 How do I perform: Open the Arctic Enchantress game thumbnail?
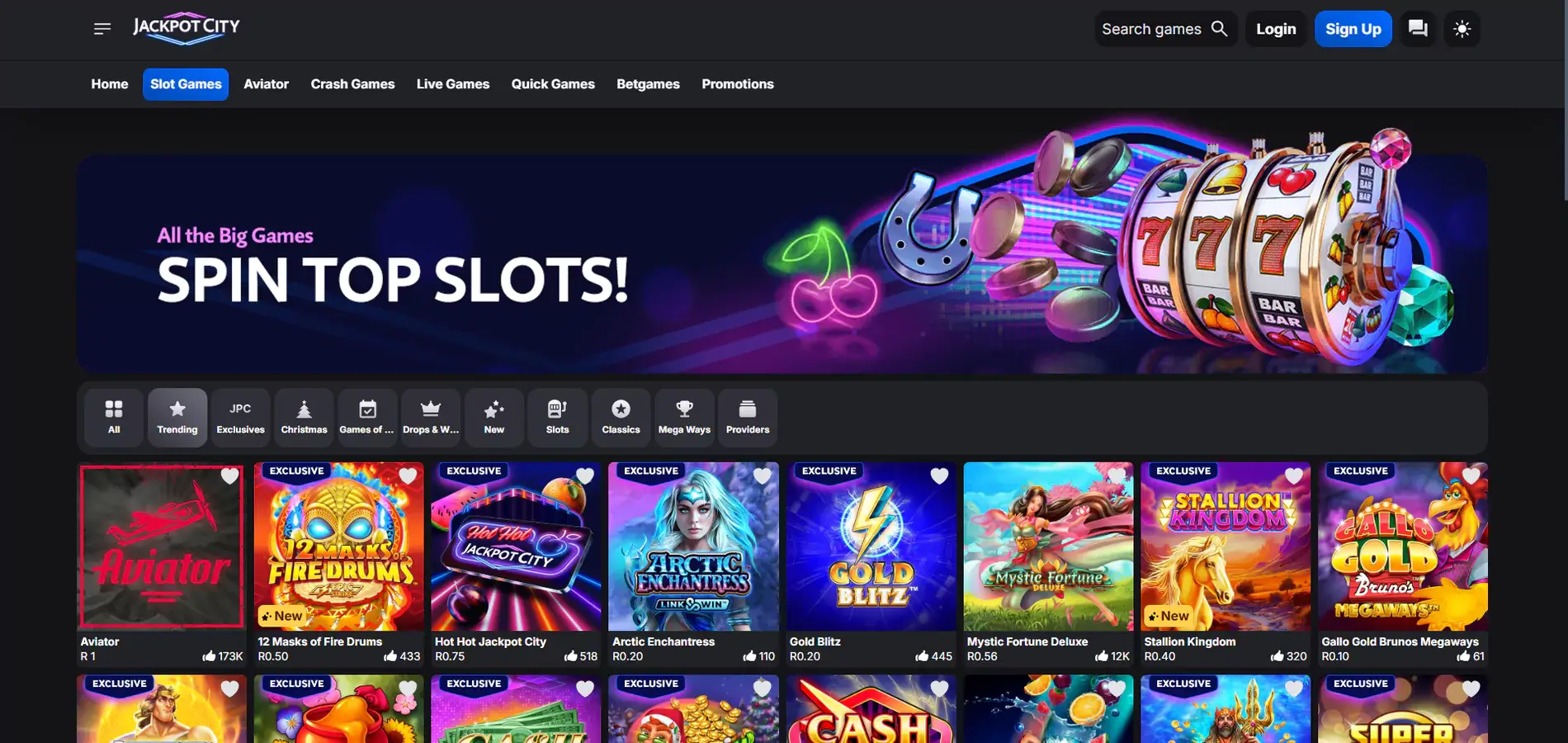tap(693, 547)
